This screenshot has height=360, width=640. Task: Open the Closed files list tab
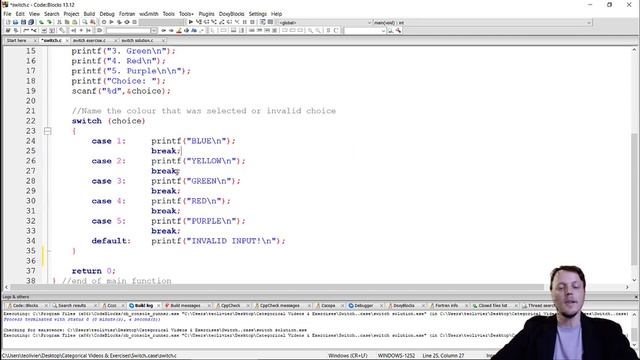tap(493, 305)
